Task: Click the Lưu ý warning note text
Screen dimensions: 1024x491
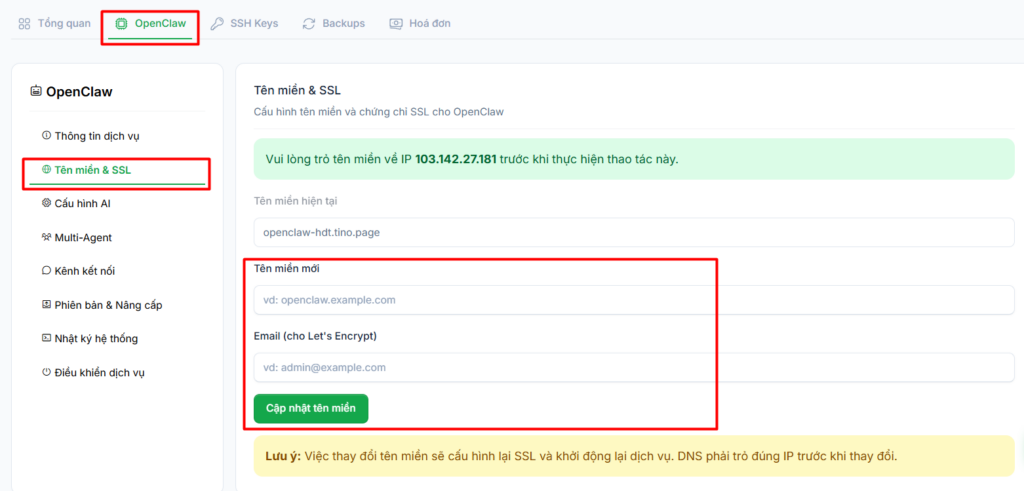Action: [581, 456]
